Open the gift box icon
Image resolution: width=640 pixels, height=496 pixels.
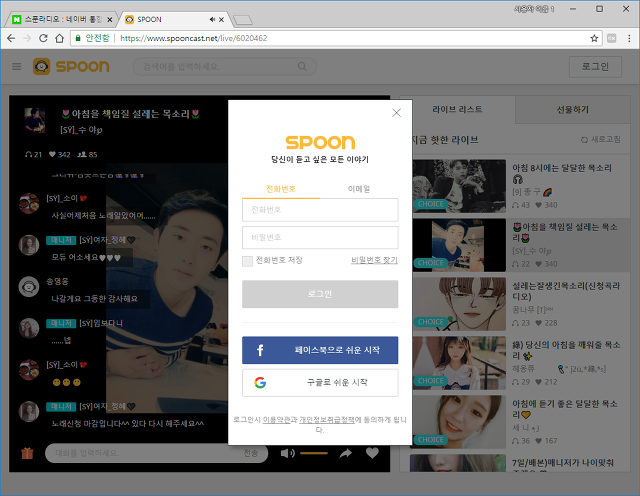[27, 453]
